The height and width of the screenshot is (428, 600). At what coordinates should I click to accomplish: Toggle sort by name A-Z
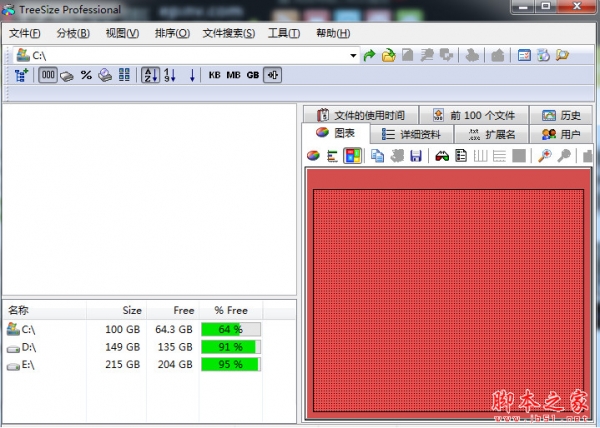click(x=150, y=75)
